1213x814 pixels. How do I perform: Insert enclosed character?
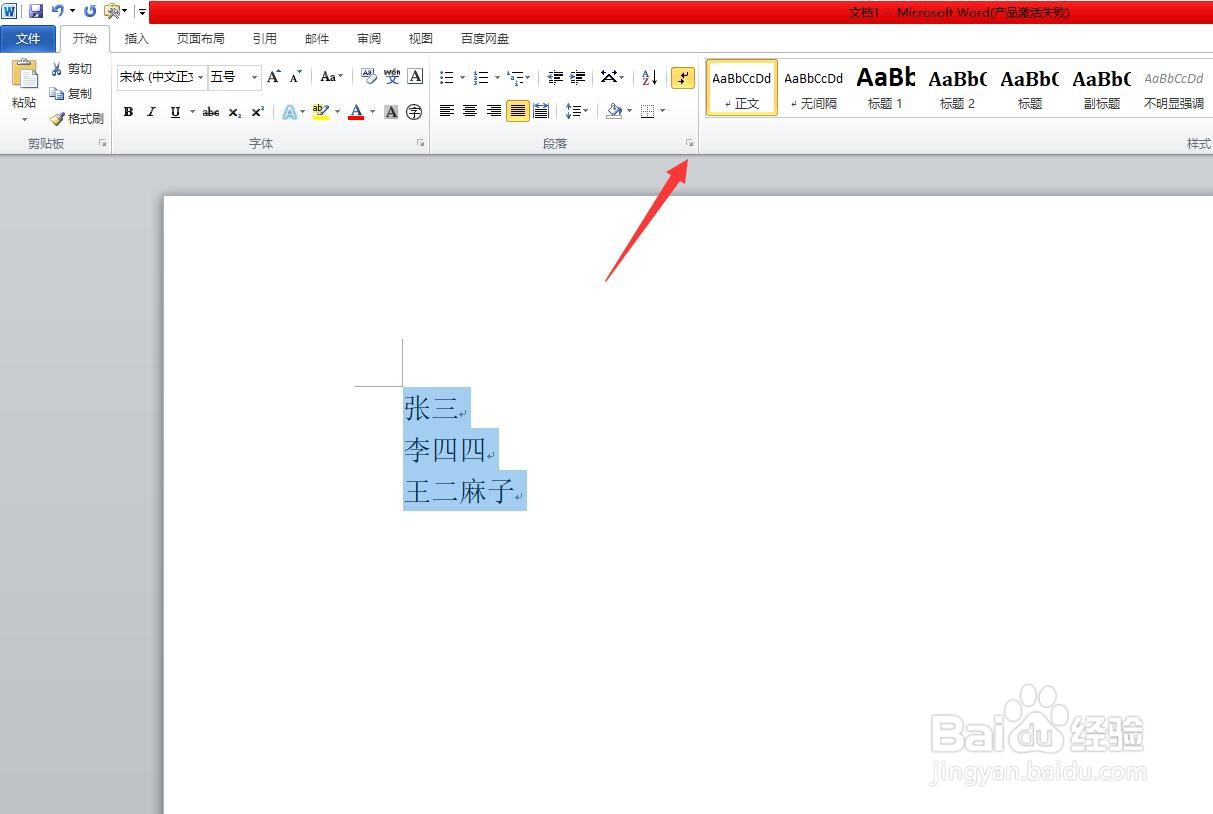pyautogui.click(x=414, y=112)
